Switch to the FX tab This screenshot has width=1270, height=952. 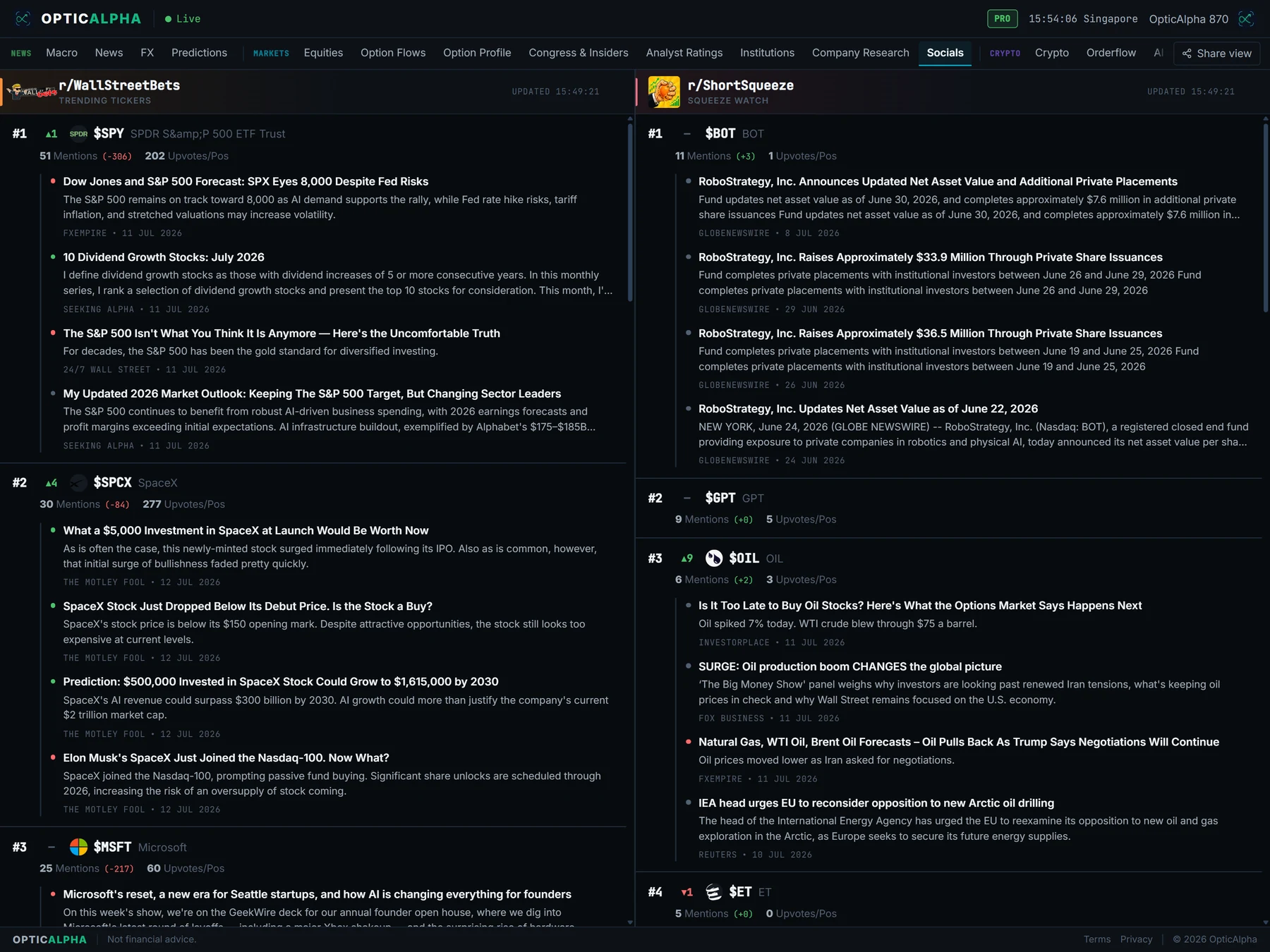tap(147, 53)
